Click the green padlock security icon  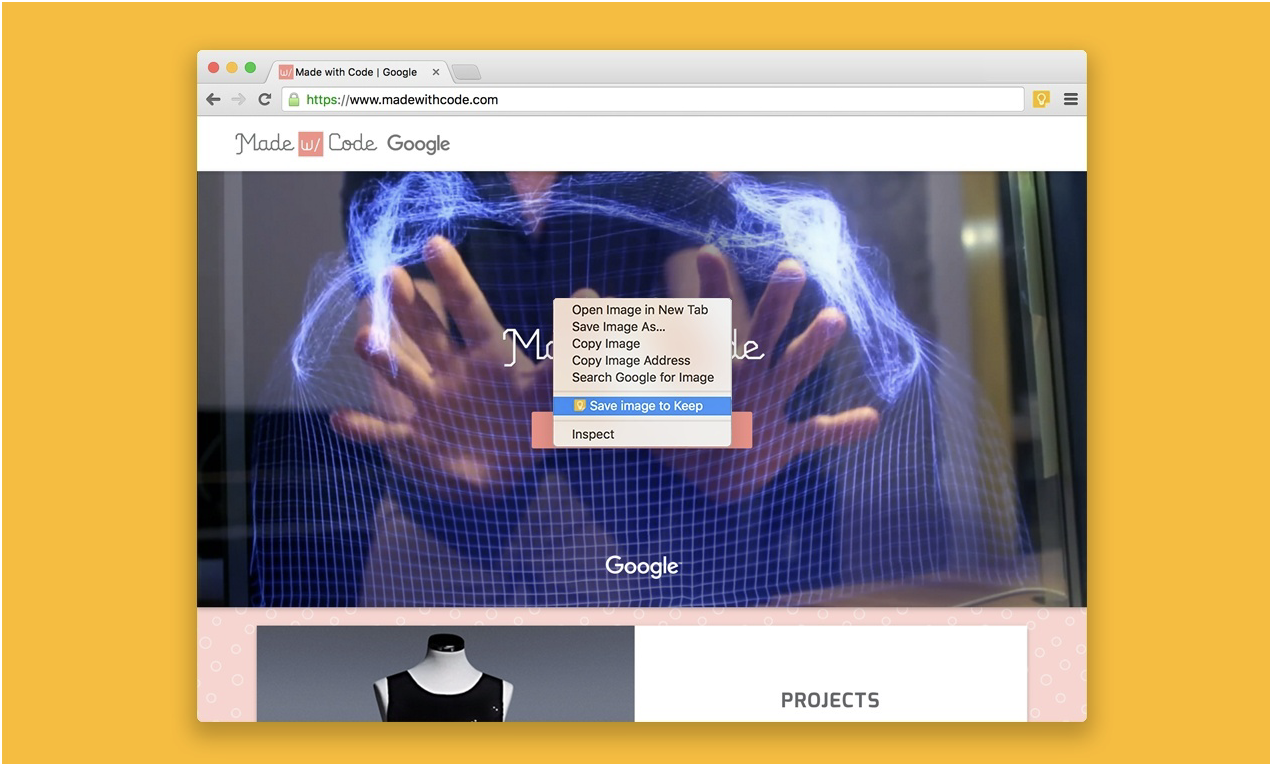(x=293, y=99)
